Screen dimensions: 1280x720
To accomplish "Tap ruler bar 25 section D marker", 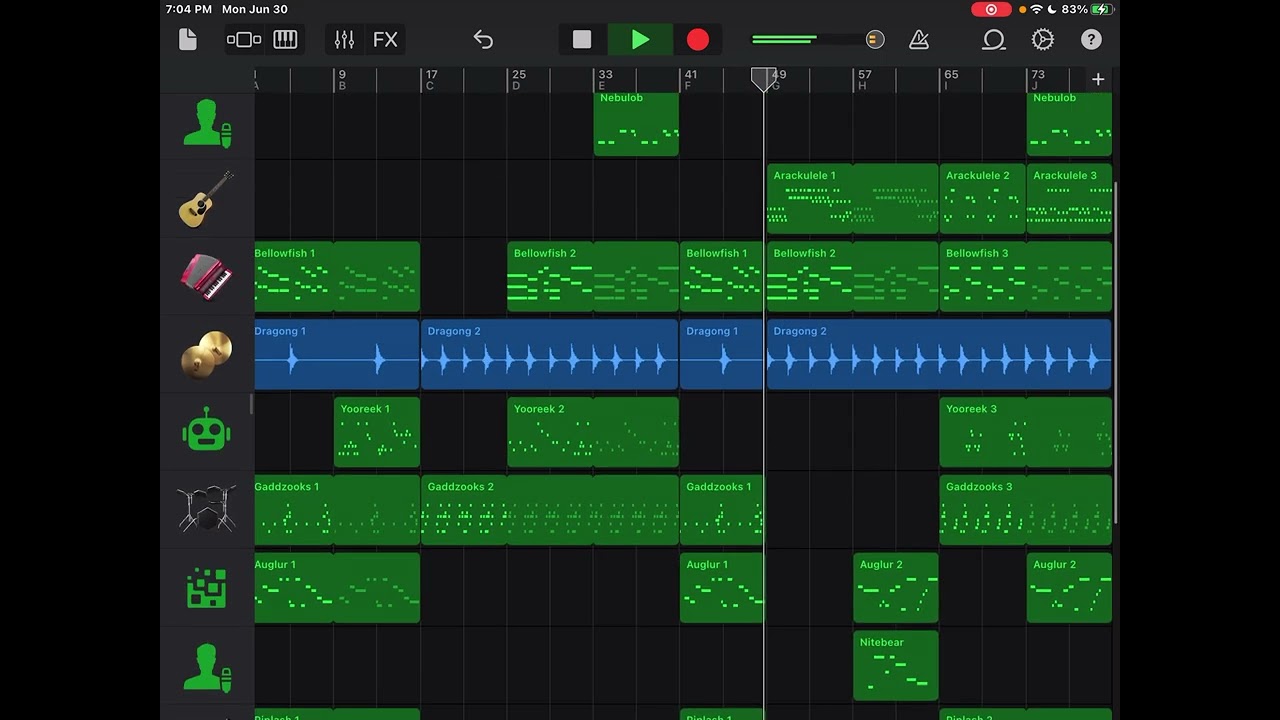I will (517, 80).
